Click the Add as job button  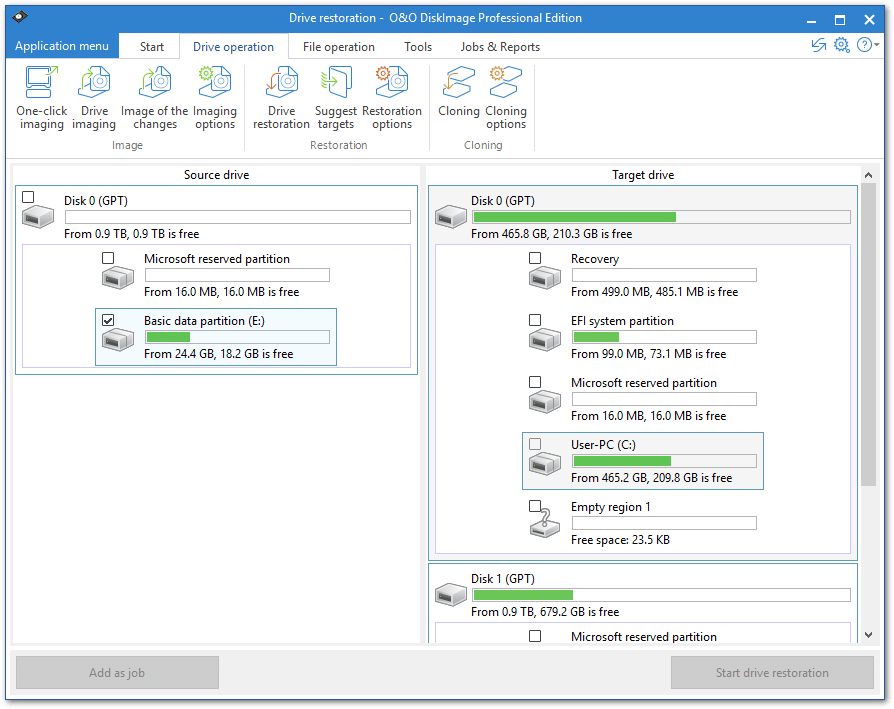(x=117, y=673)
